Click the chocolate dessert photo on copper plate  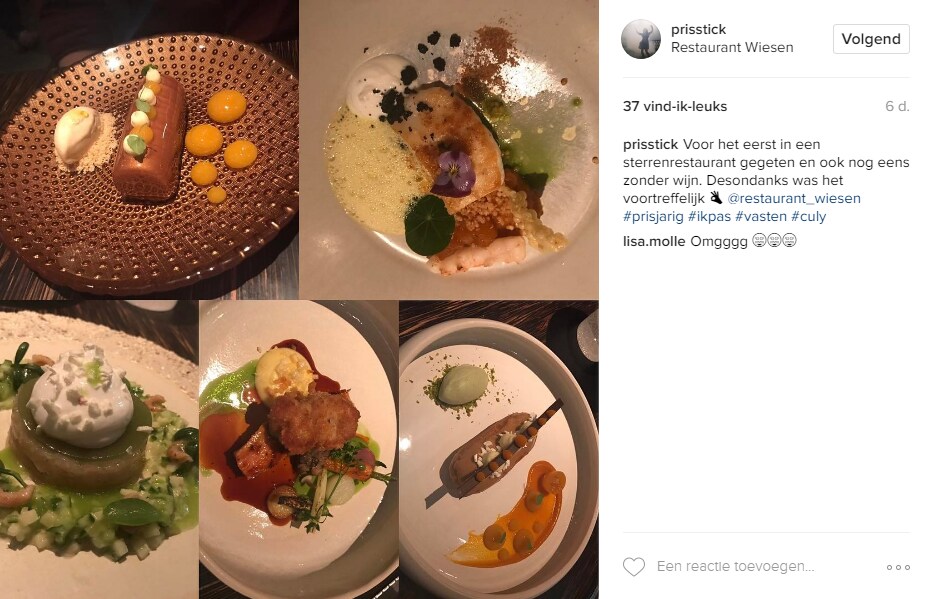(149, 149)
